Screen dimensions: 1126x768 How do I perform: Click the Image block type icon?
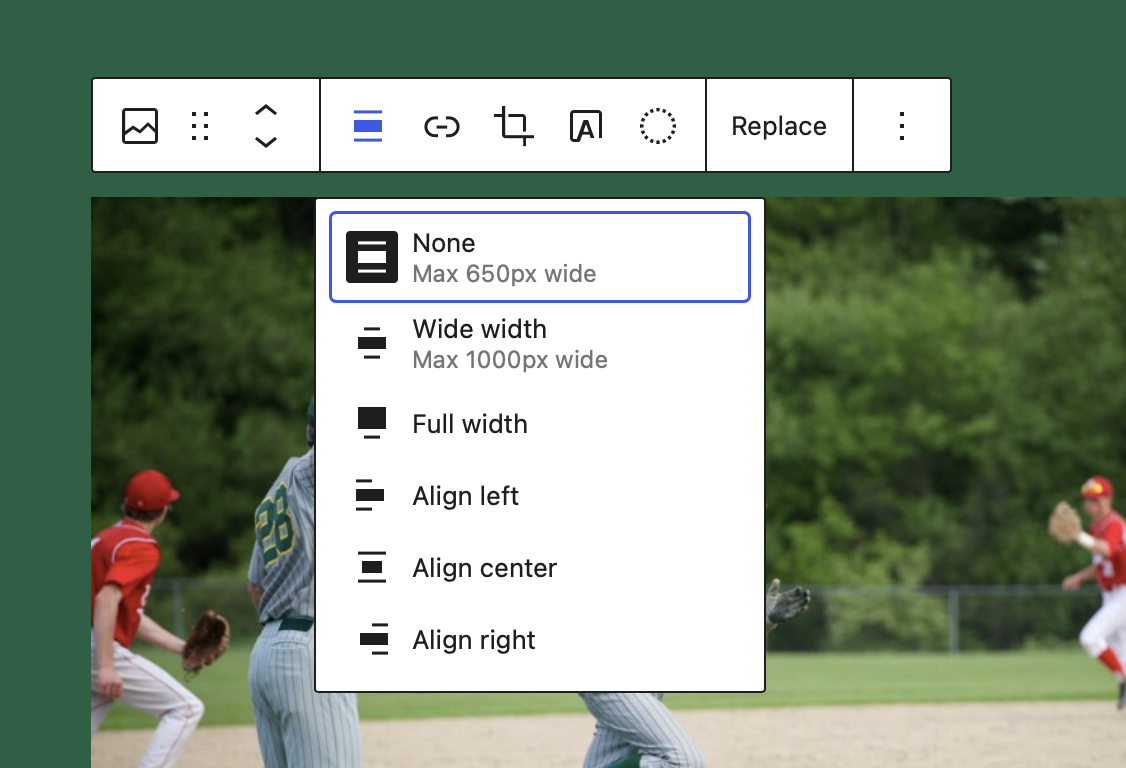tap(140, 125)
